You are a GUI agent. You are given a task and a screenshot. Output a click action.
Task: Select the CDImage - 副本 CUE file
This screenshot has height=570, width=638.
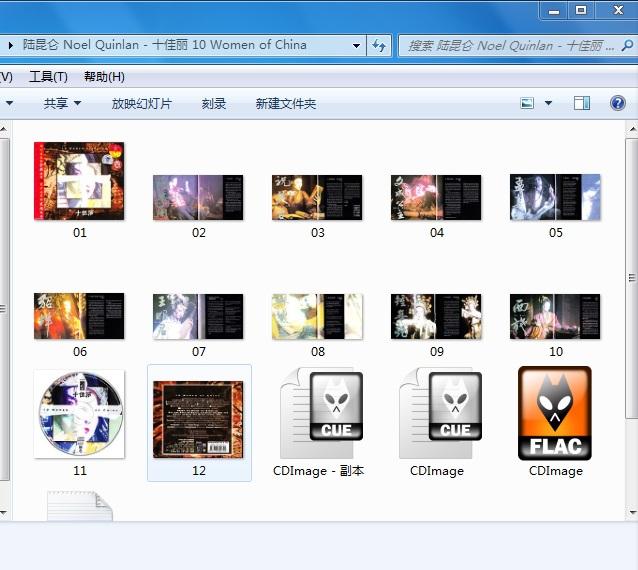321,413
